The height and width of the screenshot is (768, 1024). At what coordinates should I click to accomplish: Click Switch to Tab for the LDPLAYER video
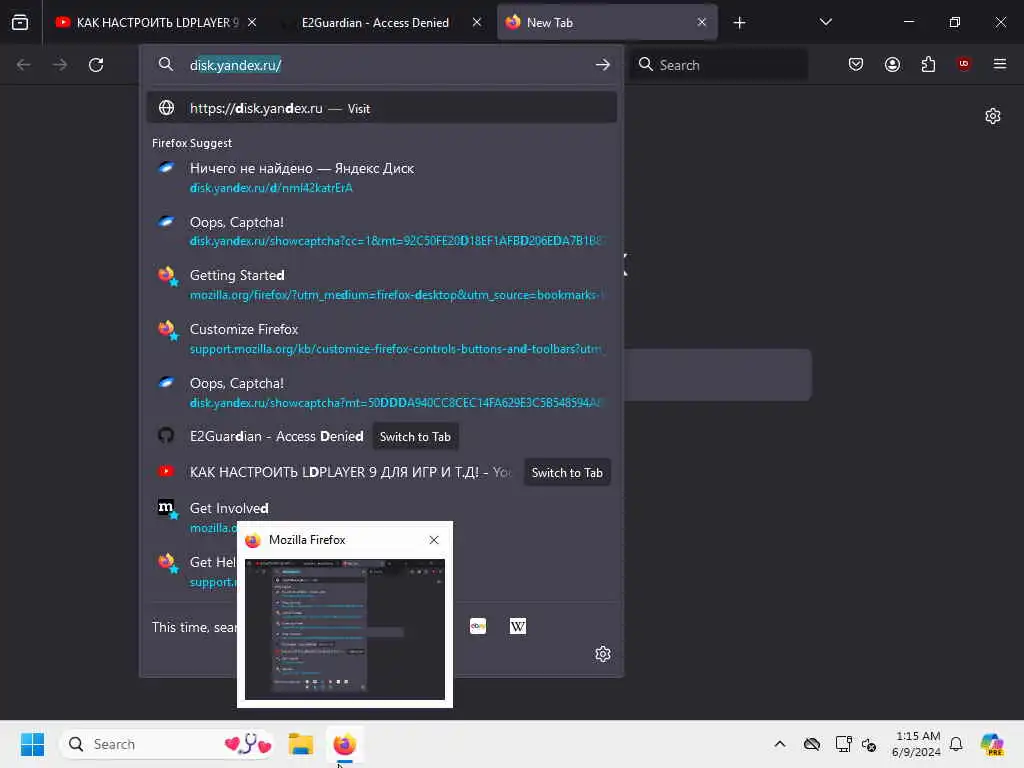pos(567,473)
